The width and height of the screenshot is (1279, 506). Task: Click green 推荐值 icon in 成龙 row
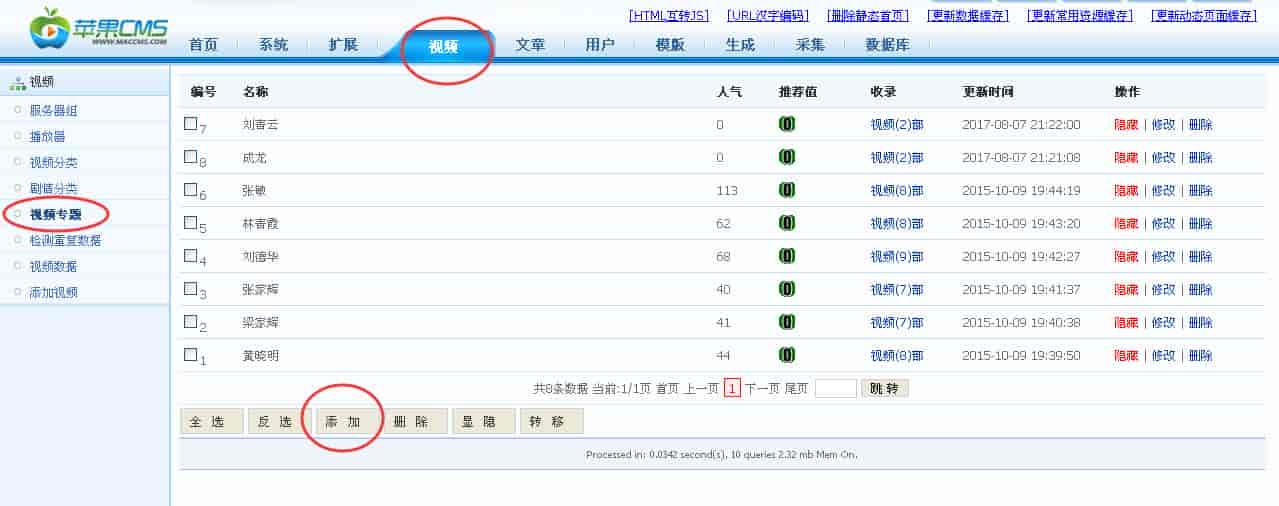pyautogui.click(x=787, y=157)
